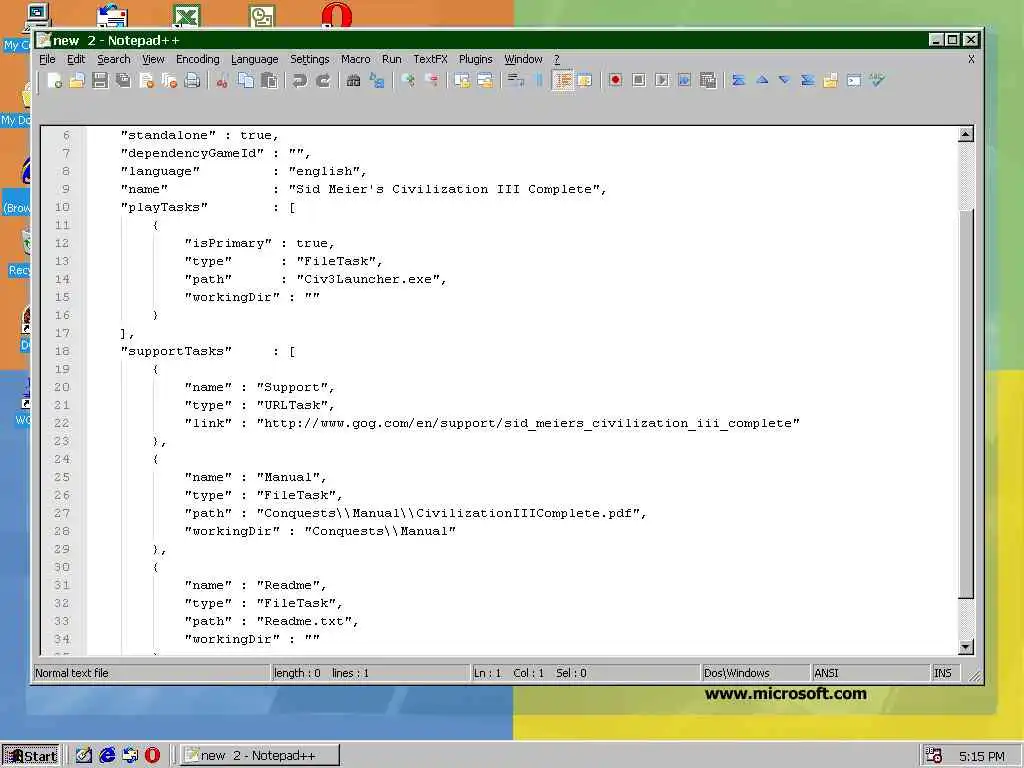Image resolution: width=1024 pixels, height=768 pixels.
Task: Click the Cut scissors icon
Action: tap(223, 80)
